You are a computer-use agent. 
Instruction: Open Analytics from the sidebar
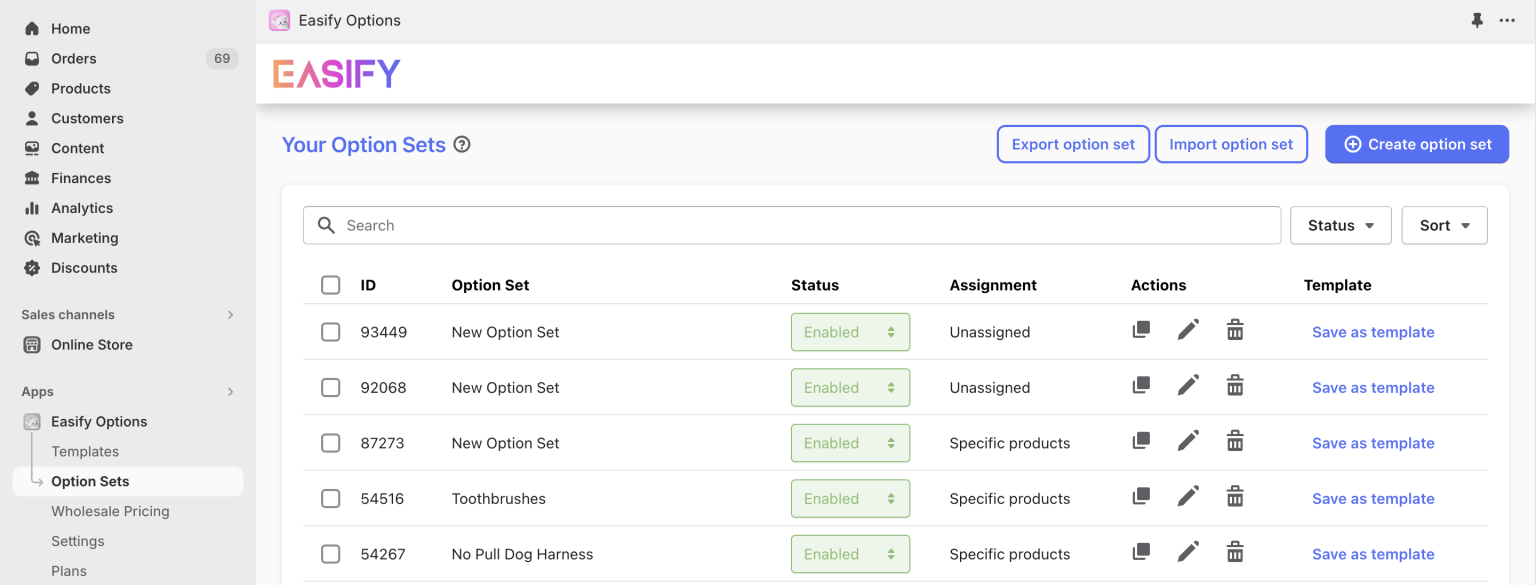click(79, 208)
